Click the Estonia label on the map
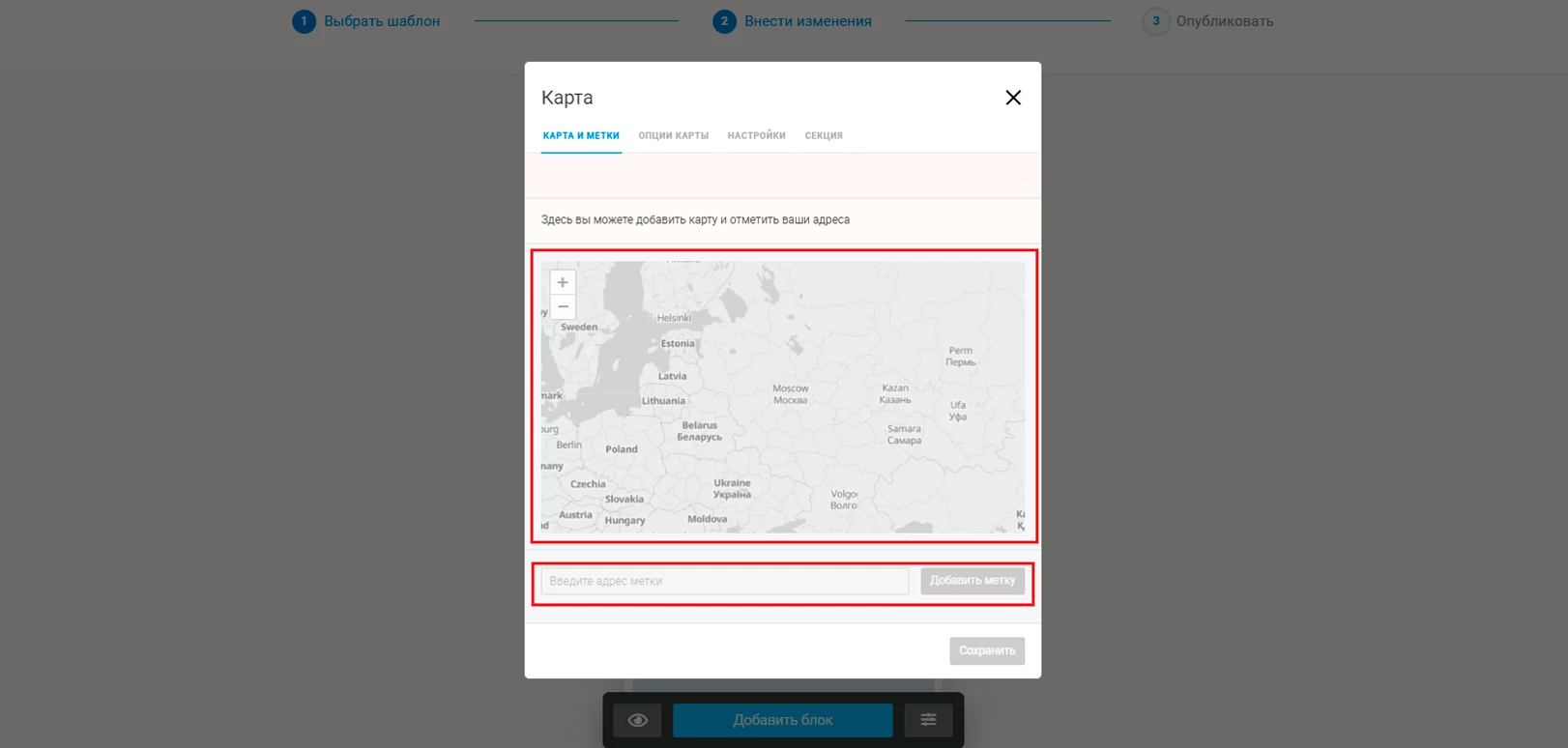 point(678,344)
